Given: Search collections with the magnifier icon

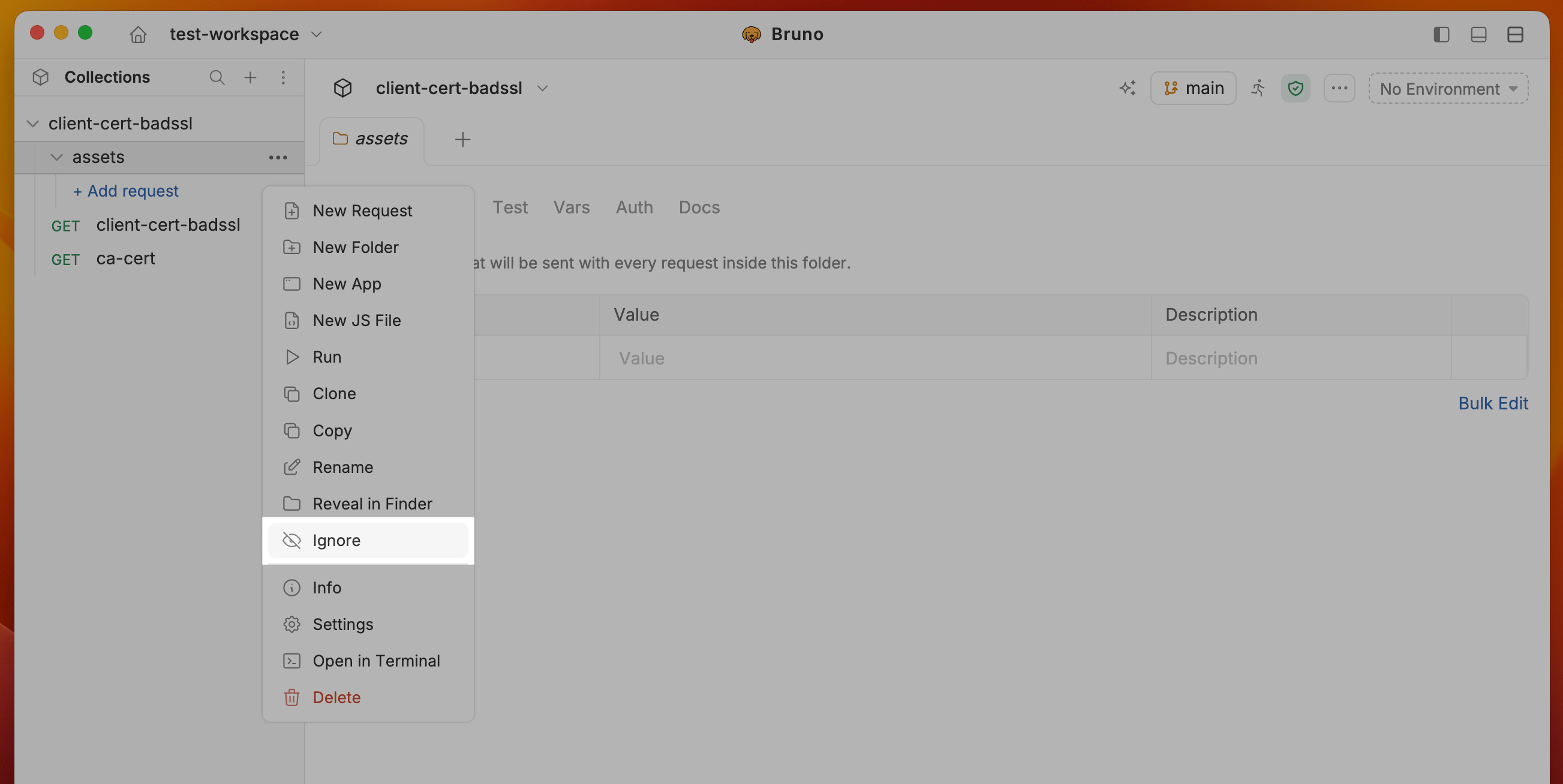Looking at the screenshot, I should tap(217, 77).
